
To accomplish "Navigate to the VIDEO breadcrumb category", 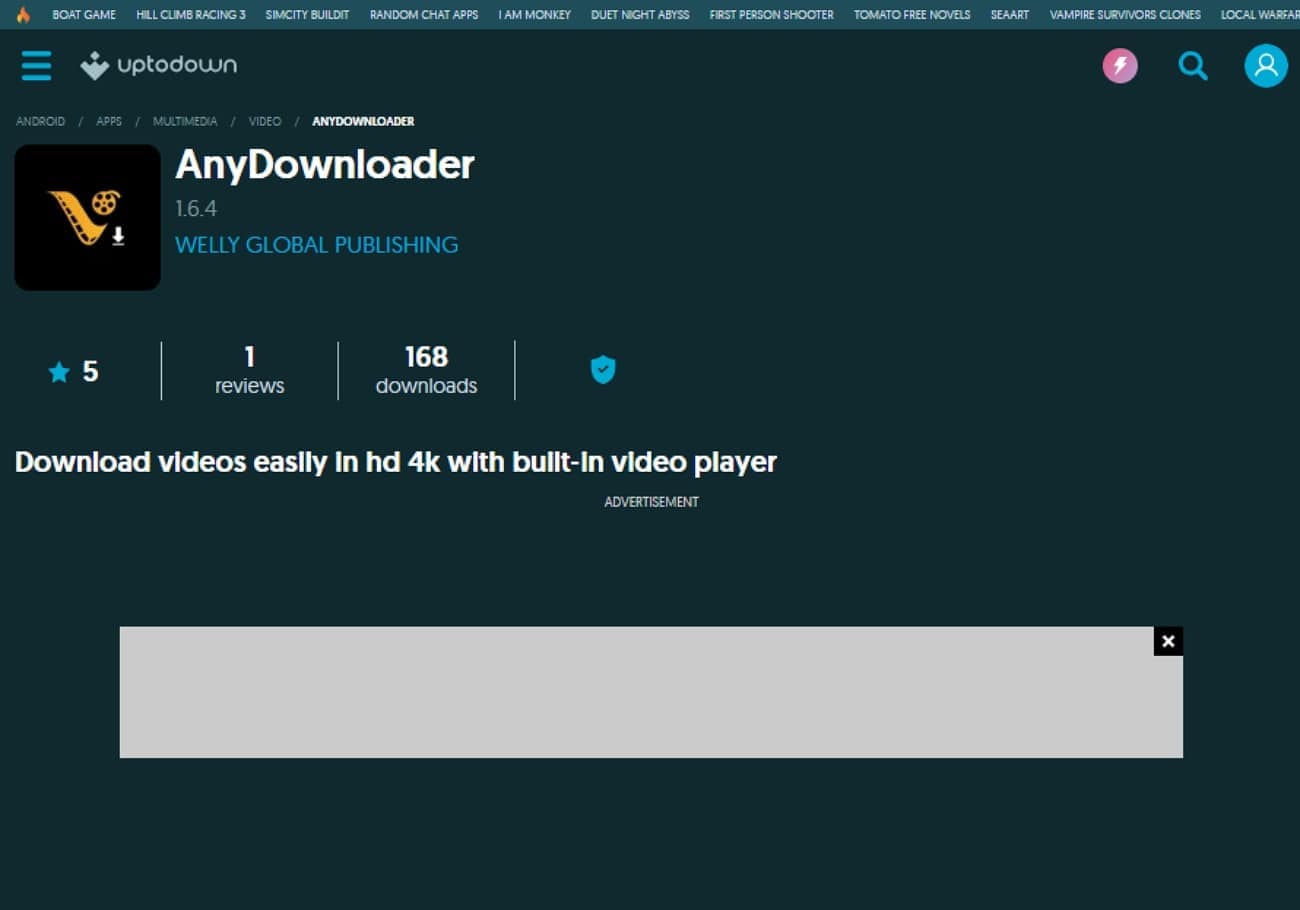I will point(264,121).
